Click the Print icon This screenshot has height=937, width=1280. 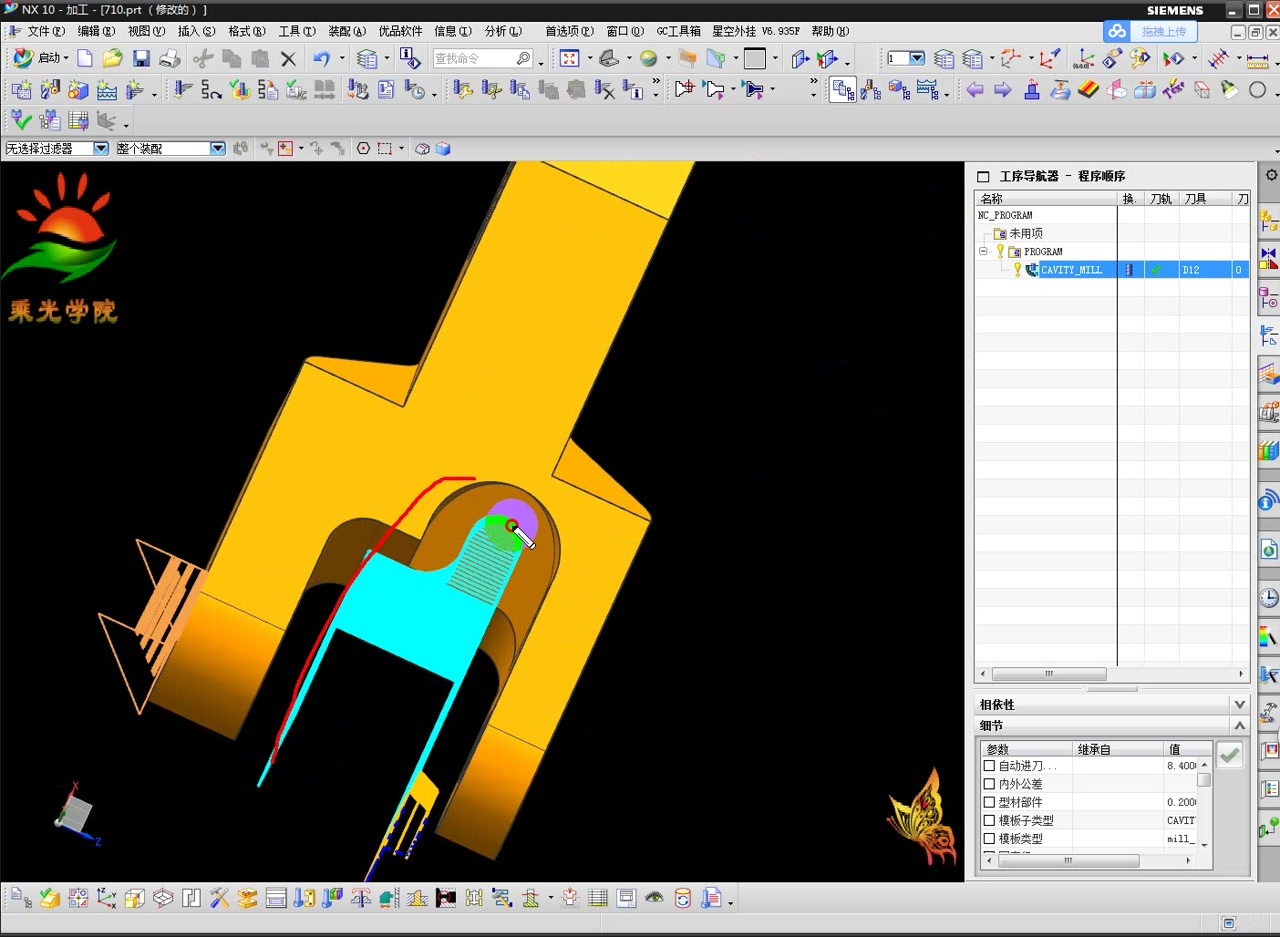[x=169, y=58]
